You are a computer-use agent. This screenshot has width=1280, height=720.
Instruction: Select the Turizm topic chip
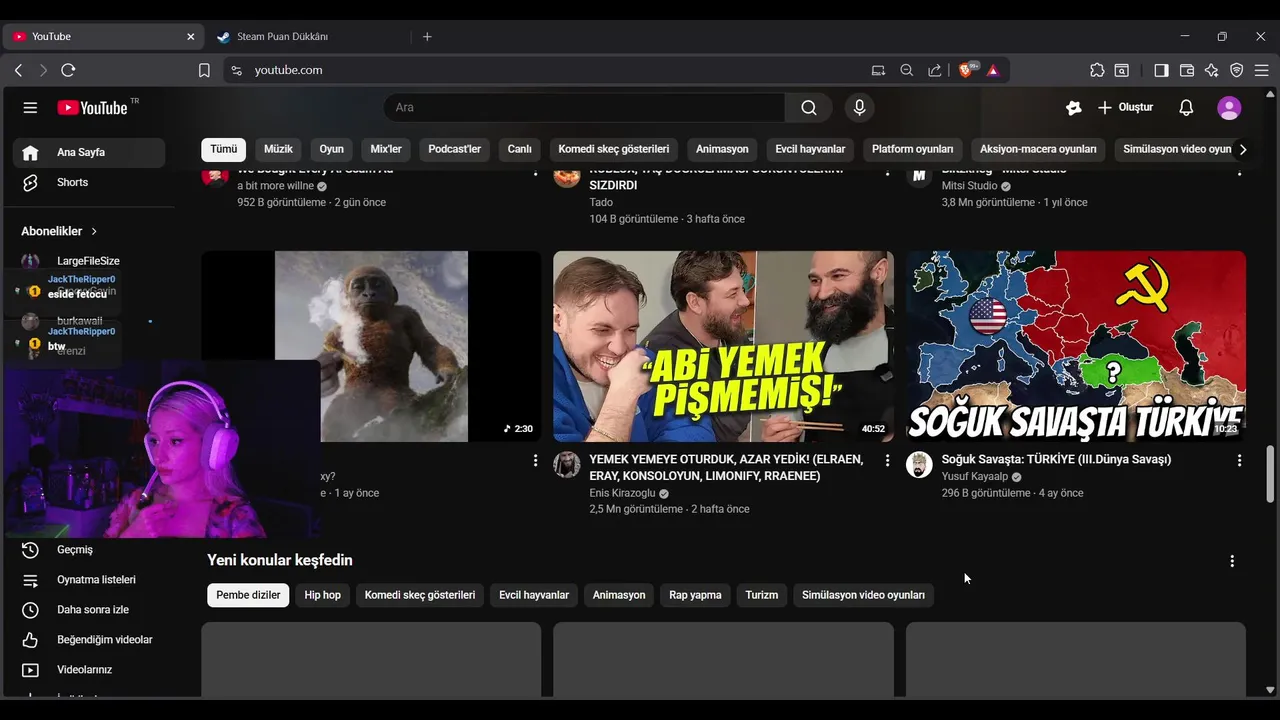coord(761,595)
